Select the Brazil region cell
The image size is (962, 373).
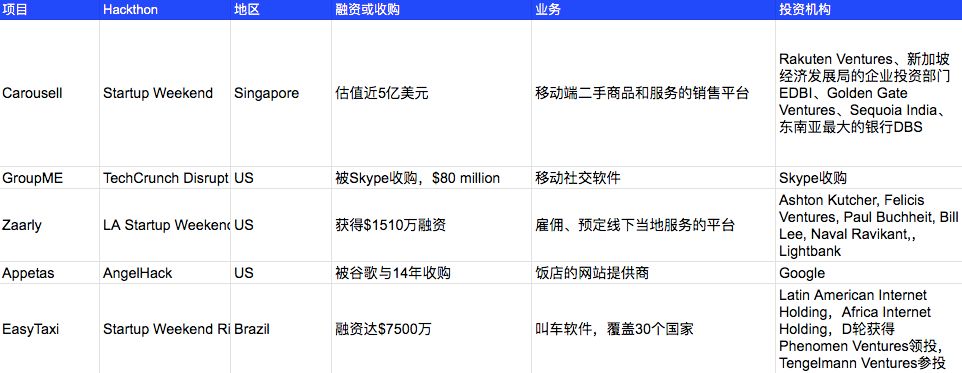point(281,329)
